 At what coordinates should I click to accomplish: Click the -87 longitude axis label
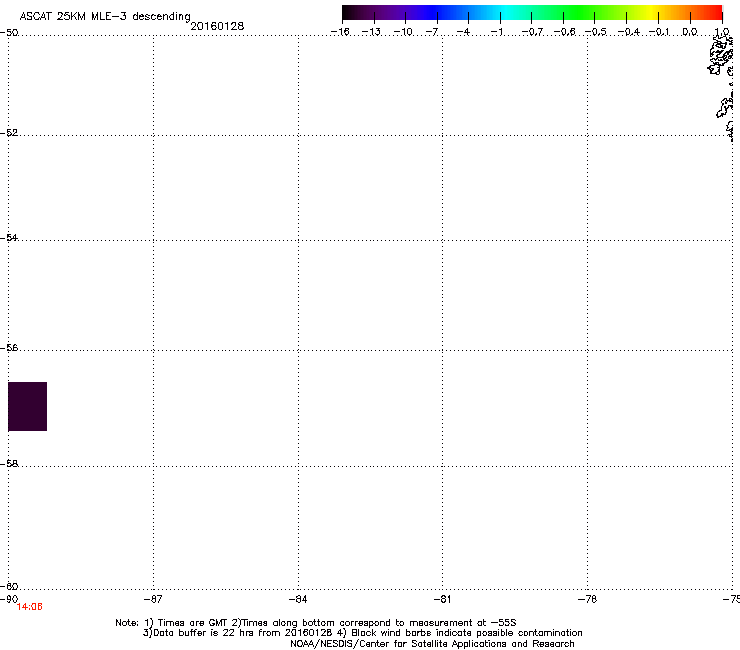[x=153, y=599]
